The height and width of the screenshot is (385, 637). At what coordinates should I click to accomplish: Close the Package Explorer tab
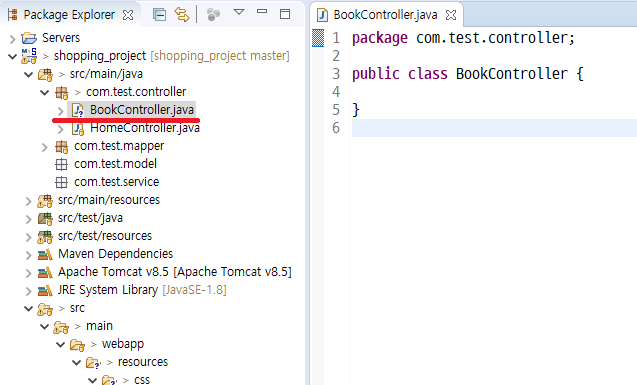point(128,15)
